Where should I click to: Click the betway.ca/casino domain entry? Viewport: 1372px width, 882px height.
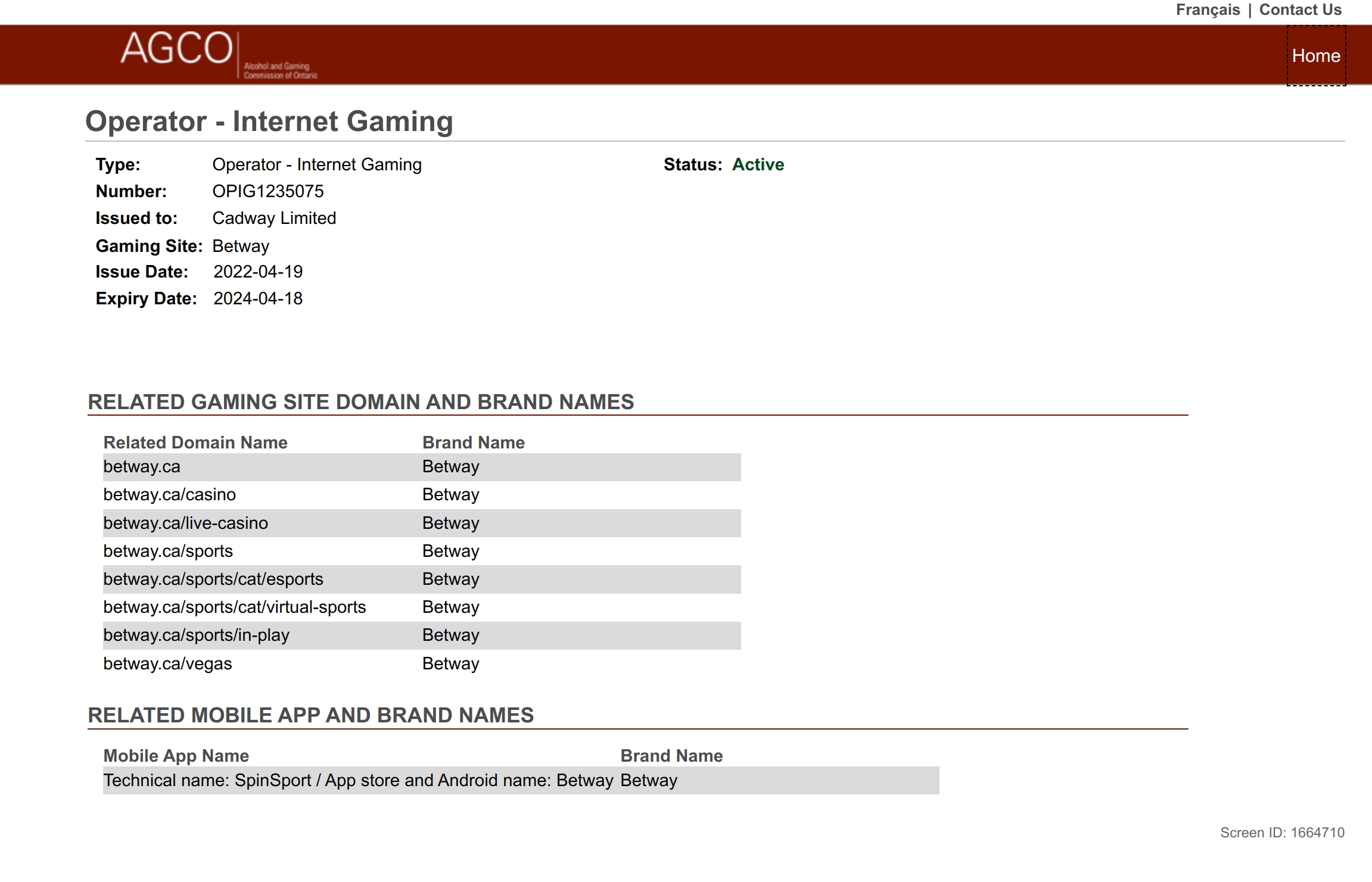[x=169, y=495]
